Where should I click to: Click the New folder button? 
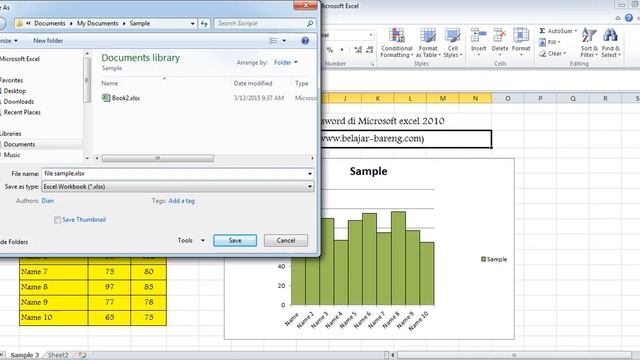pyautogui.click(x=48, y=41)
